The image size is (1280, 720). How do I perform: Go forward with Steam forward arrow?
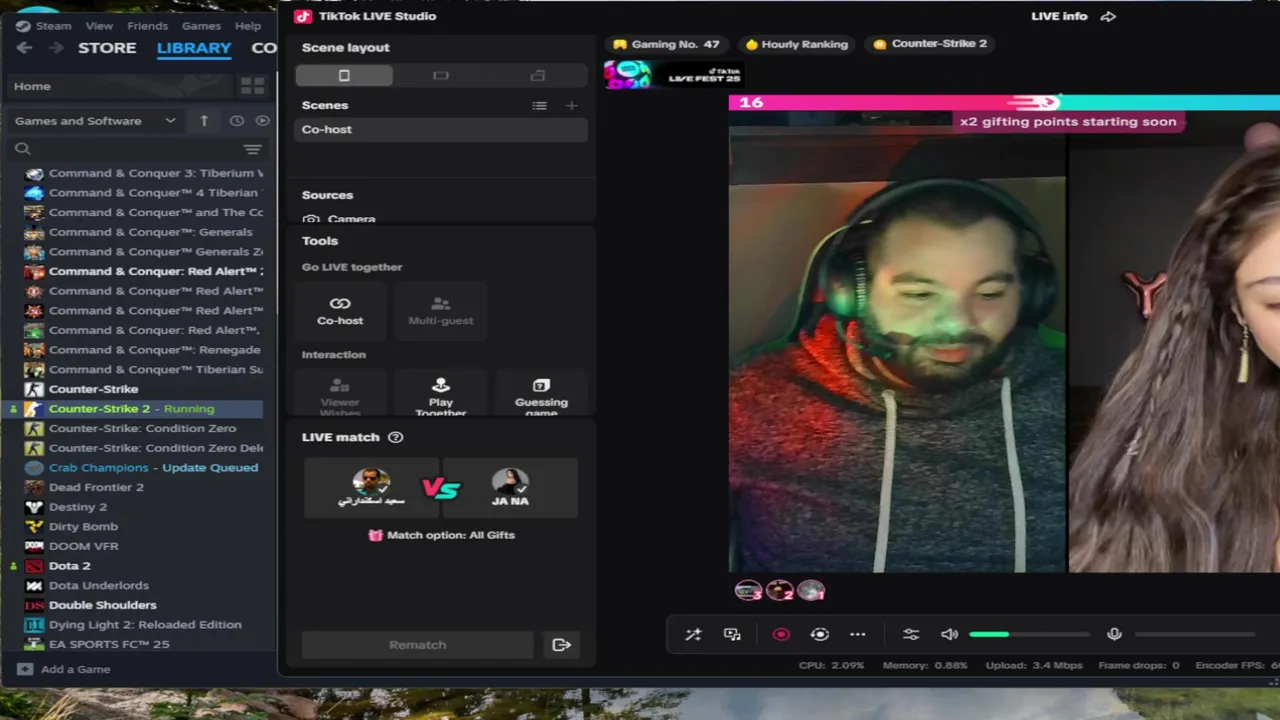56,48
